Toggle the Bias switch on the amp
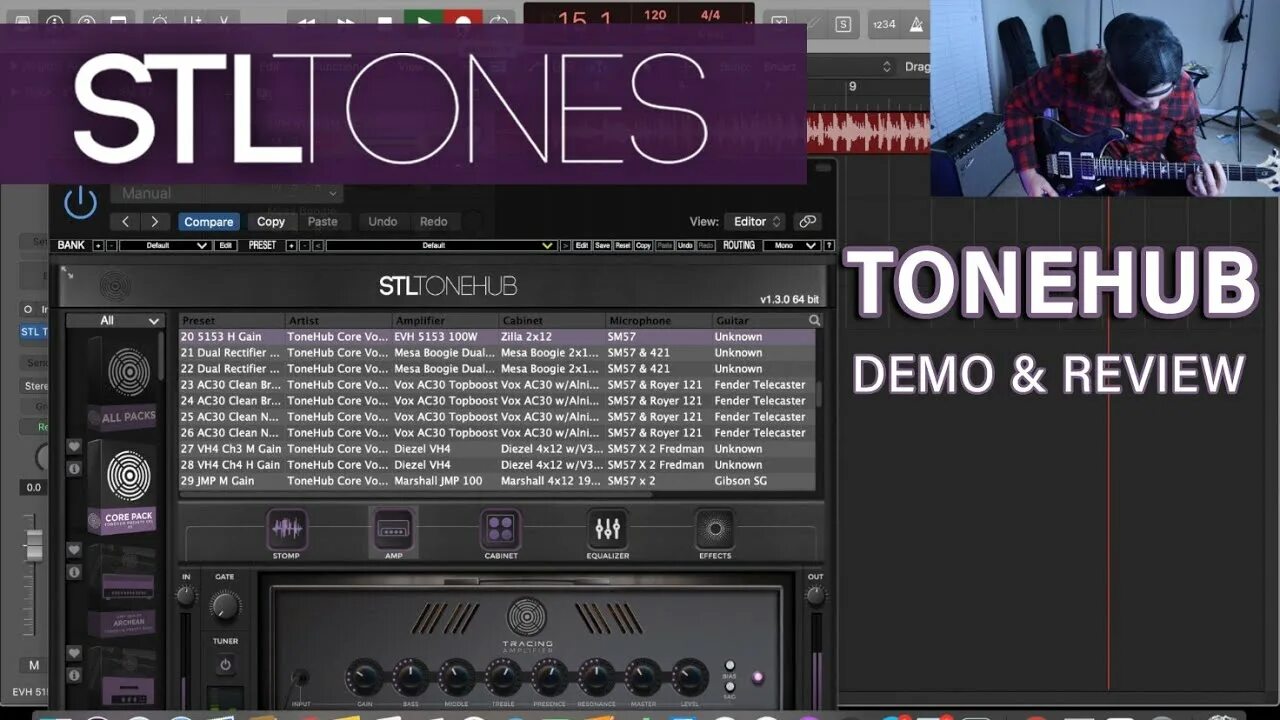The height and width of the screenshot is (720, 1280). tap(730, 665)
